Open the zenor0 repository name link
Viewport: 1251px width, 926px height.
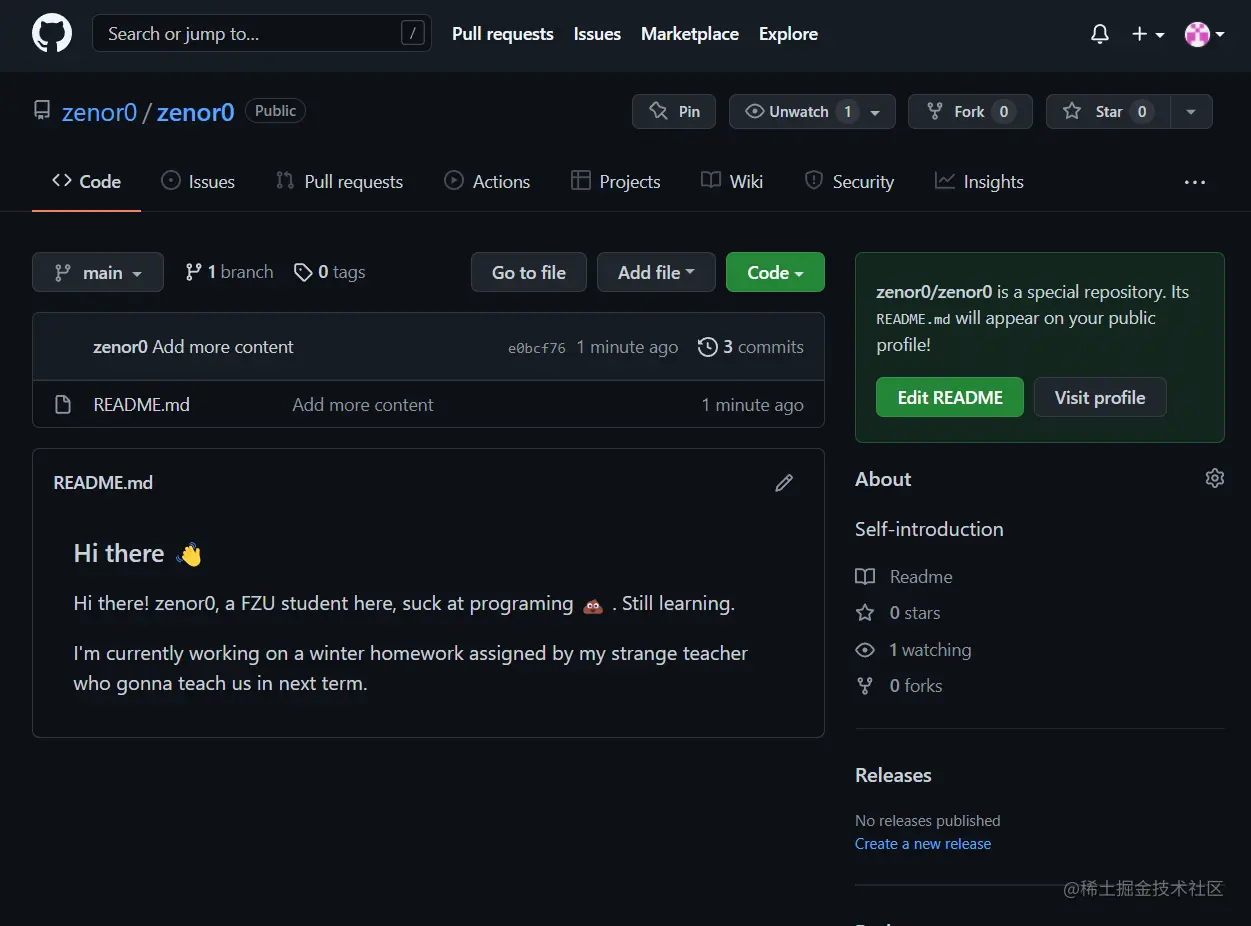click(195, 112)
